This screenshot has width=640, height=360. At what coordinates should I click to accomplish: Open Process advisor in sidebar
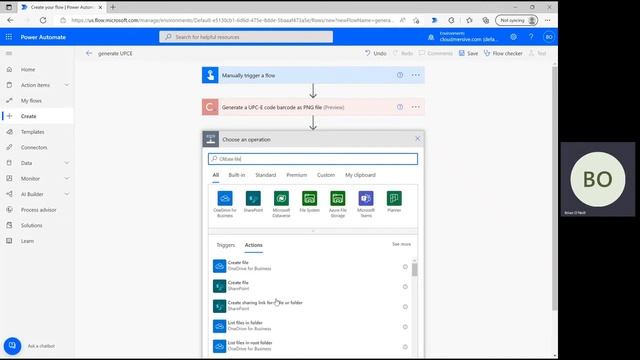click(39, 210)
